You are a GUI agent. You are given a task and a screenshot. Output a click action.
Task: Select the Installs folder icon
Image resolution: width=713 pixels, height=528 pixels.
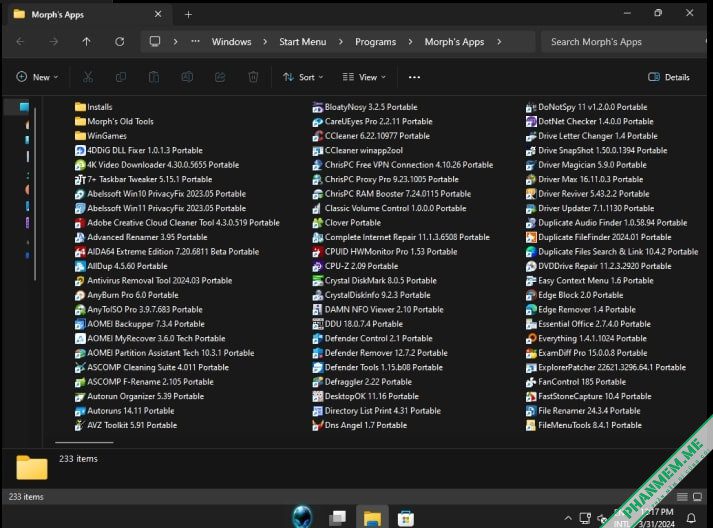[80, 107]
